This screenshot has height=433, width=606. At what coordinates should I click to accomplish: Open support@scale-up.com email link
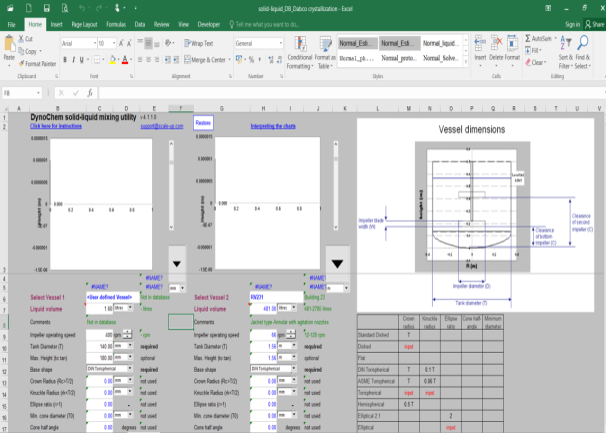click(x=162, y=126)
